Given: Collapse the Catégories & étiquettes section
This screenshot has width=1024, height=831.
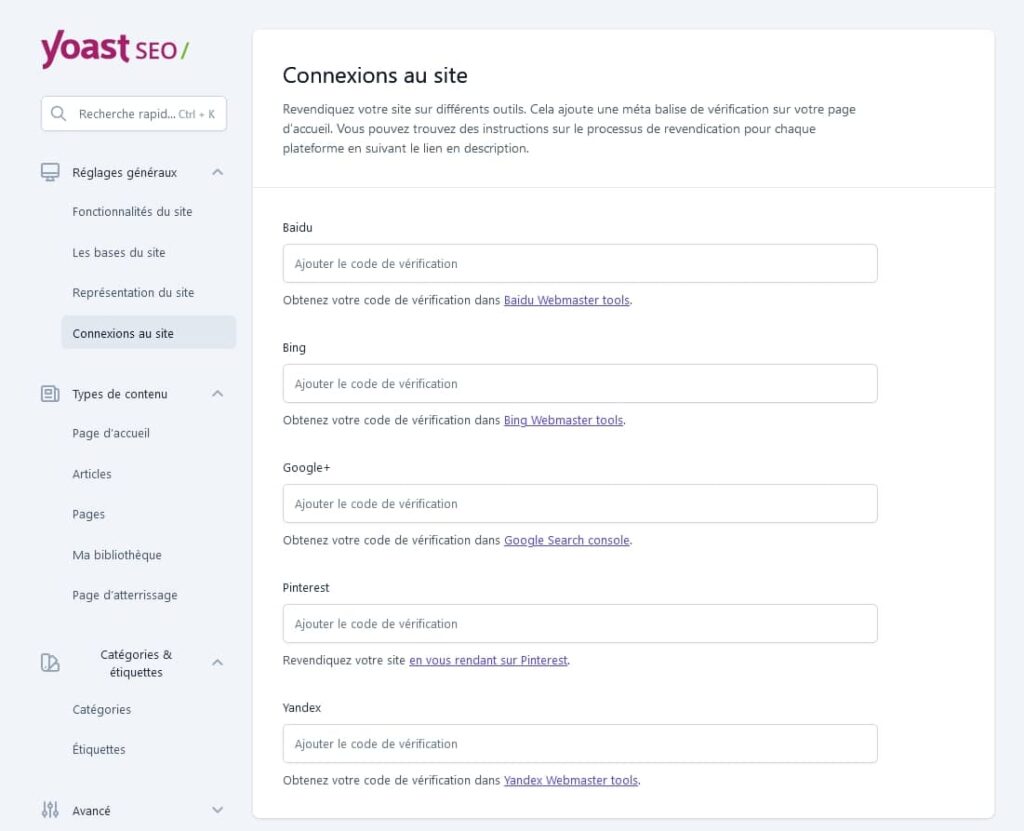Looking at the screenshot, I should point(217,662).
